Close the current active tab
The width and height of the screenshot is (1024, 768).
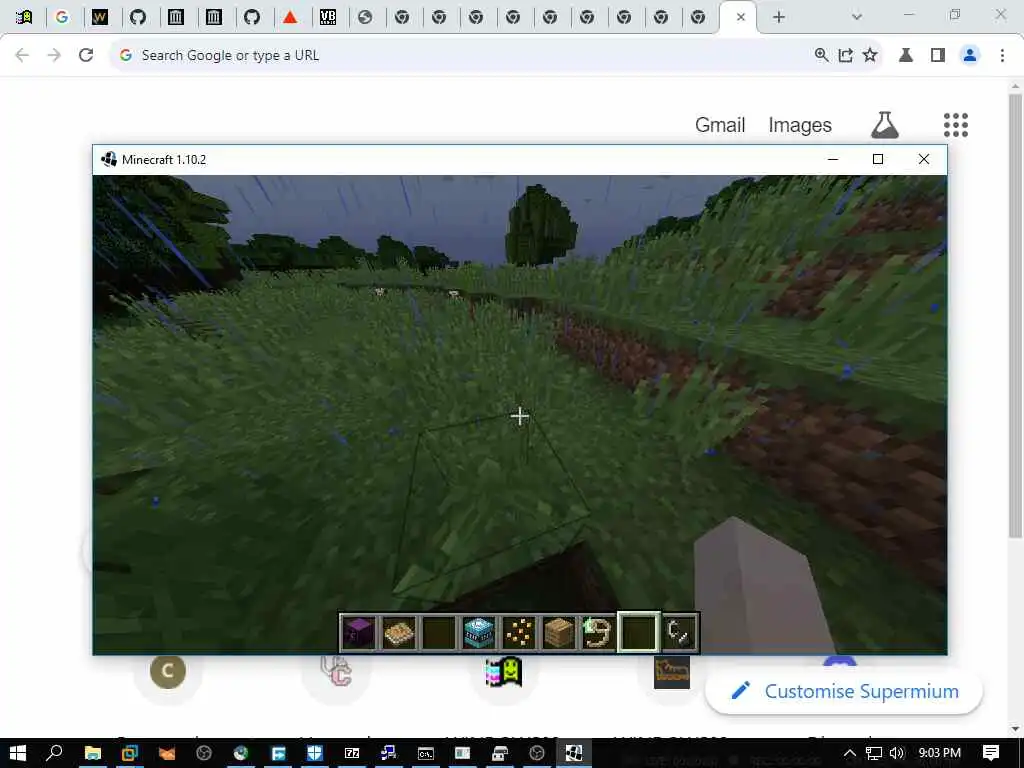tap(741, 17)
